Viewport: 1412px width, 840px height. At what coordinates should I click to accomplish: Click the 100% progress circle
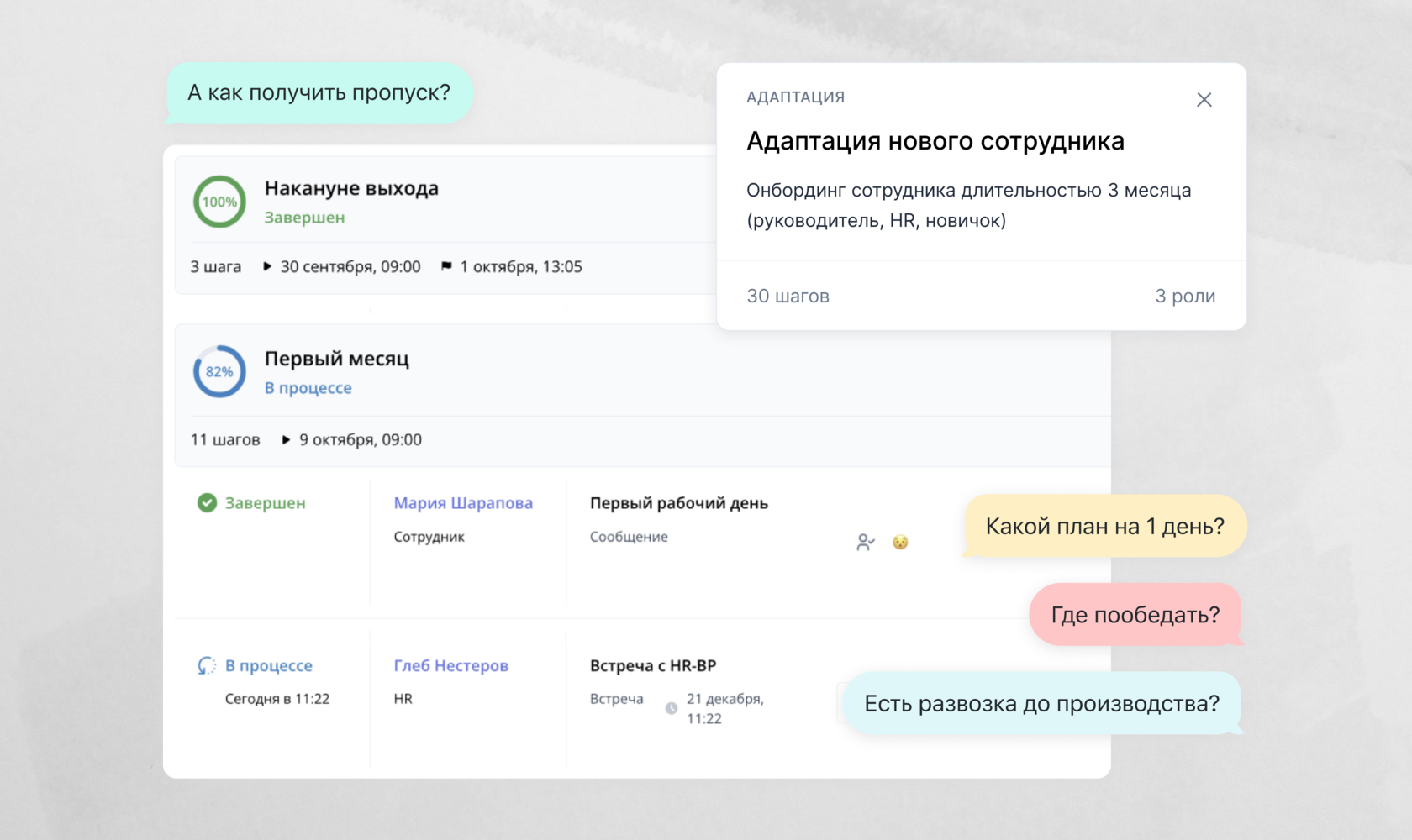[x=219, y=202]
